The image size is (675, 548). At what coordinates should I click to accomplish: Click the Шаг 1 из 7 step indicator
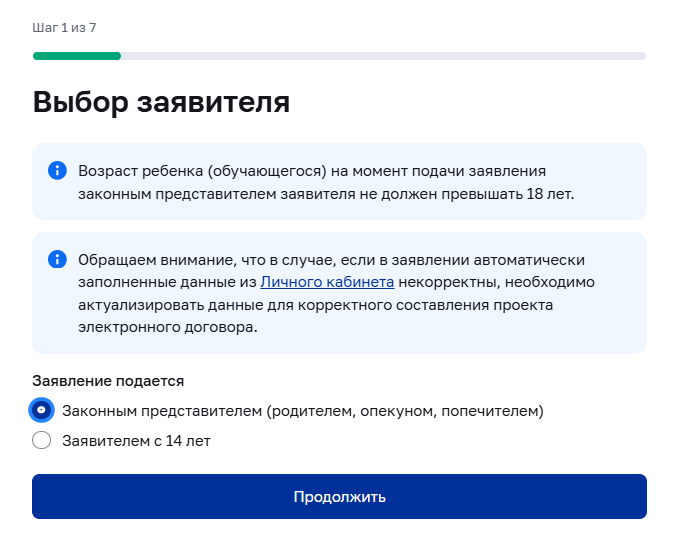(64, 28)
